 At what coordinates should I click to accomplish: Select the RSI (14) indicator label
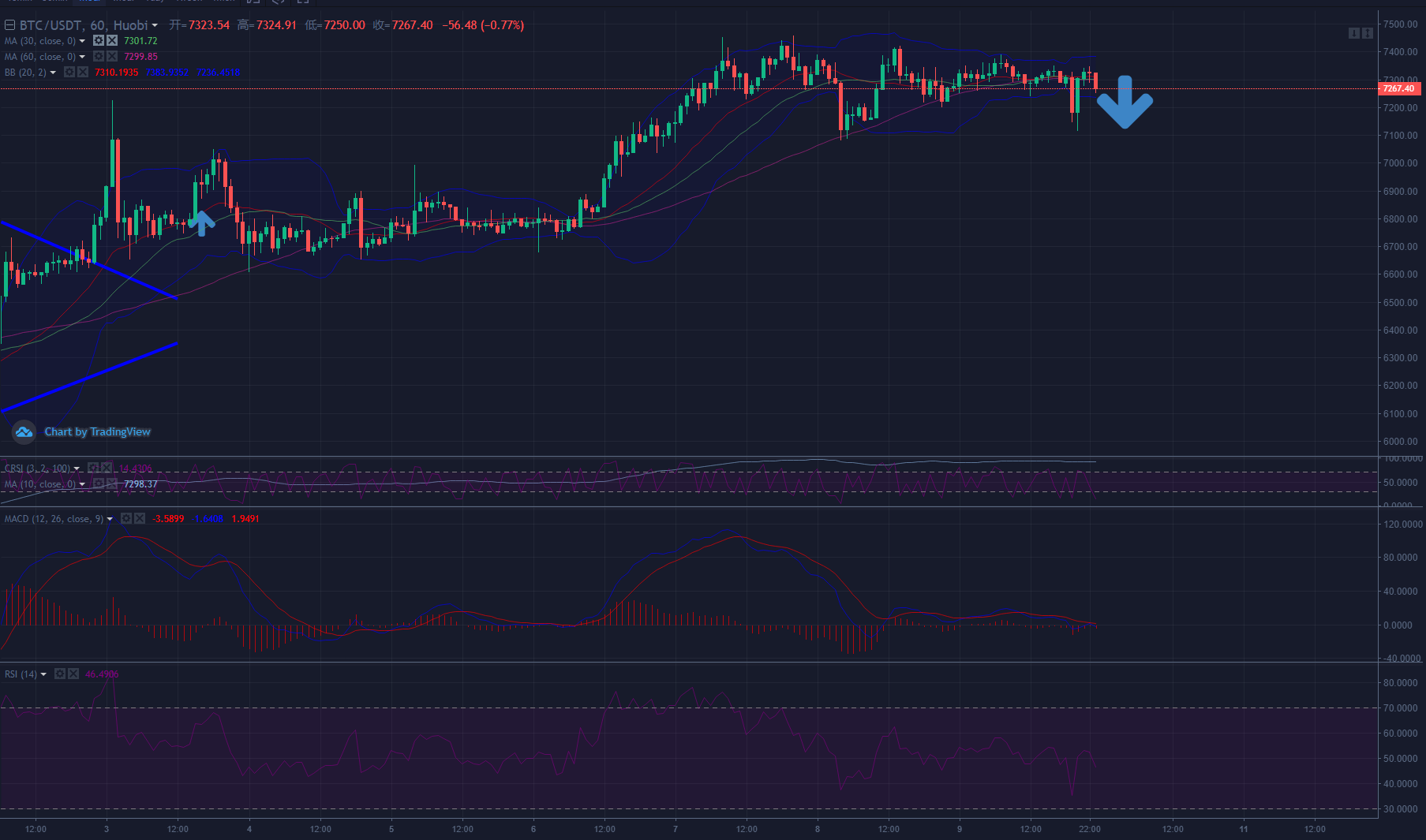click(21, 674)
